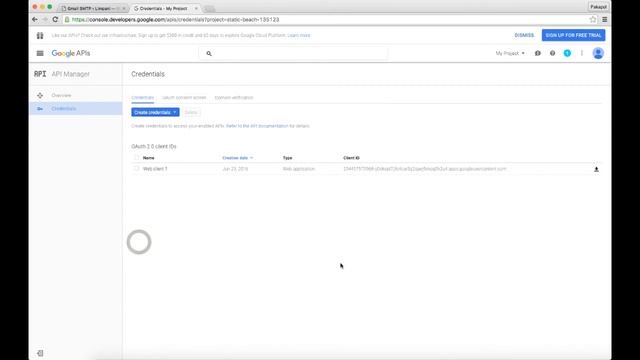
Task: Click the search magnifier icon
Action: [209, 53]
